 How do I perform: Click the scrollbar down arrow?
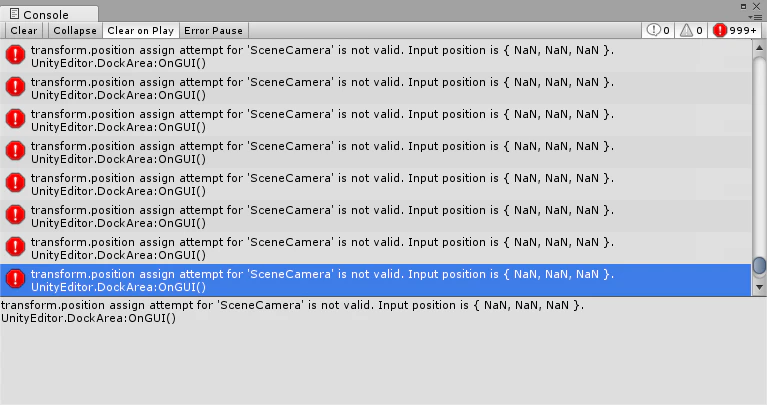[759, 287]
